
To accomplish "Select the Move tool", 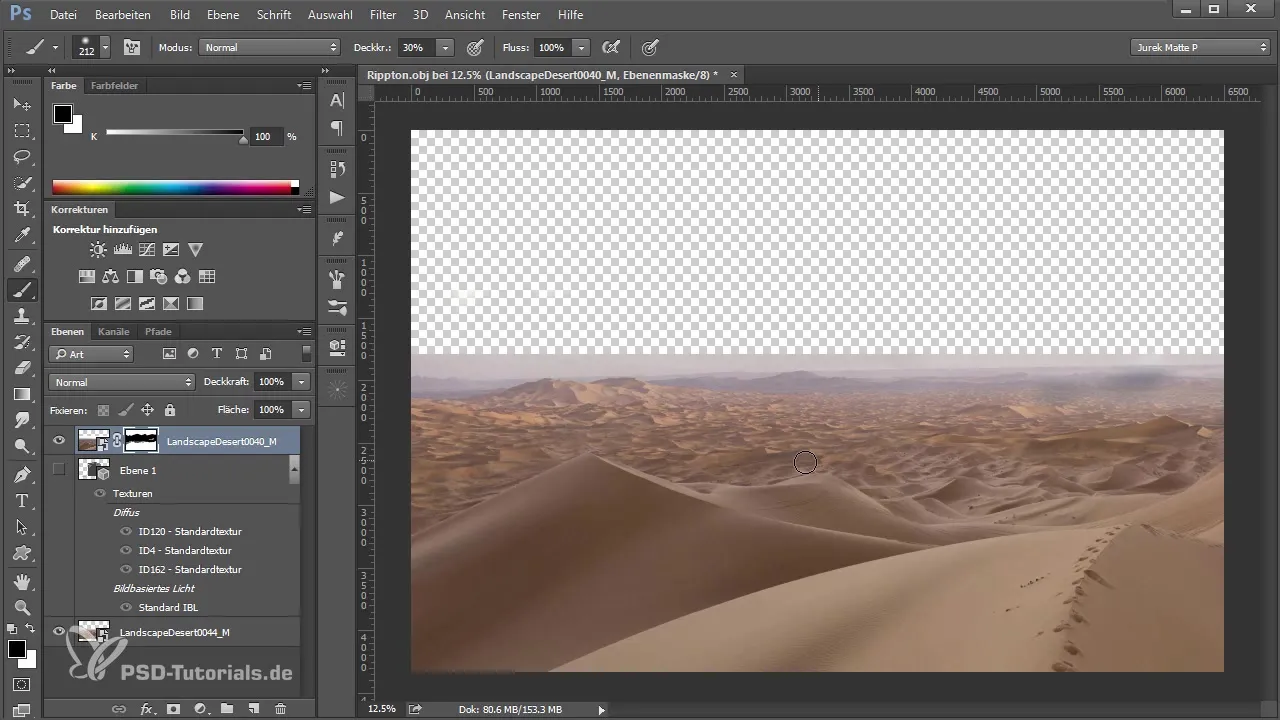I will 22,104.
